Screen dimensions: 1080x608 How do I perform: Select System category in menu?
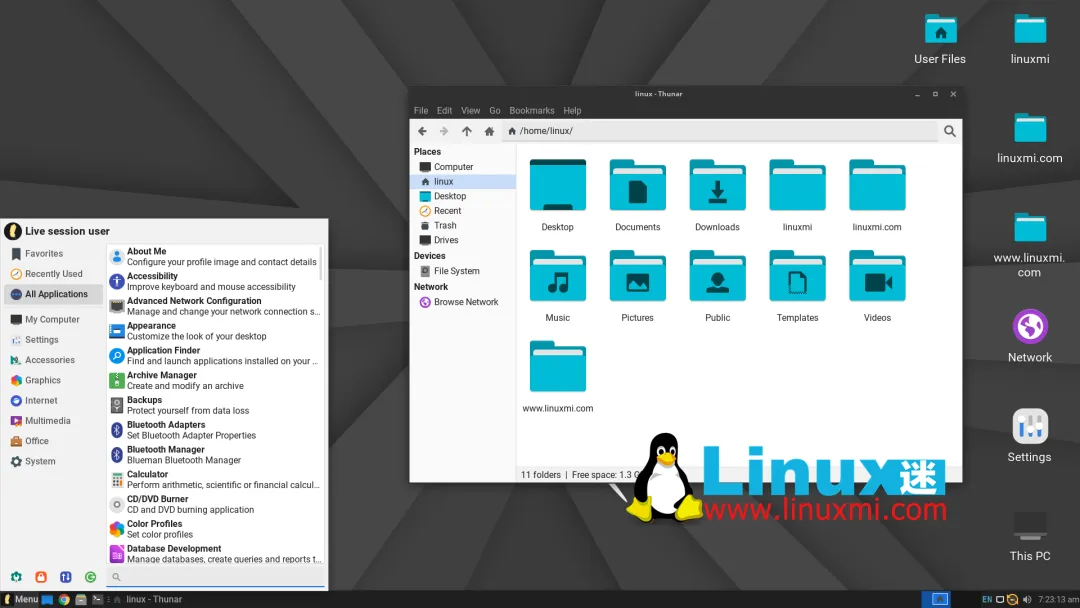(54, 461)
